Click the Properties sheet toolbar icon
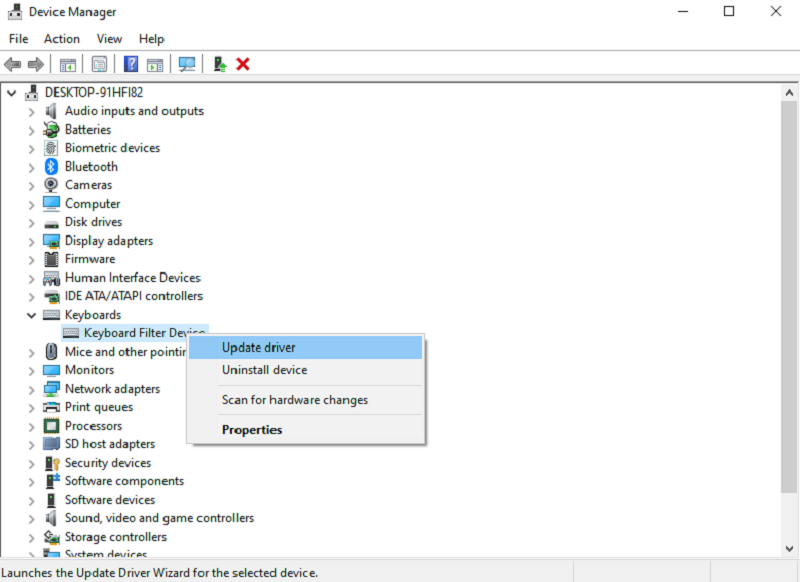 click(99, 64)
